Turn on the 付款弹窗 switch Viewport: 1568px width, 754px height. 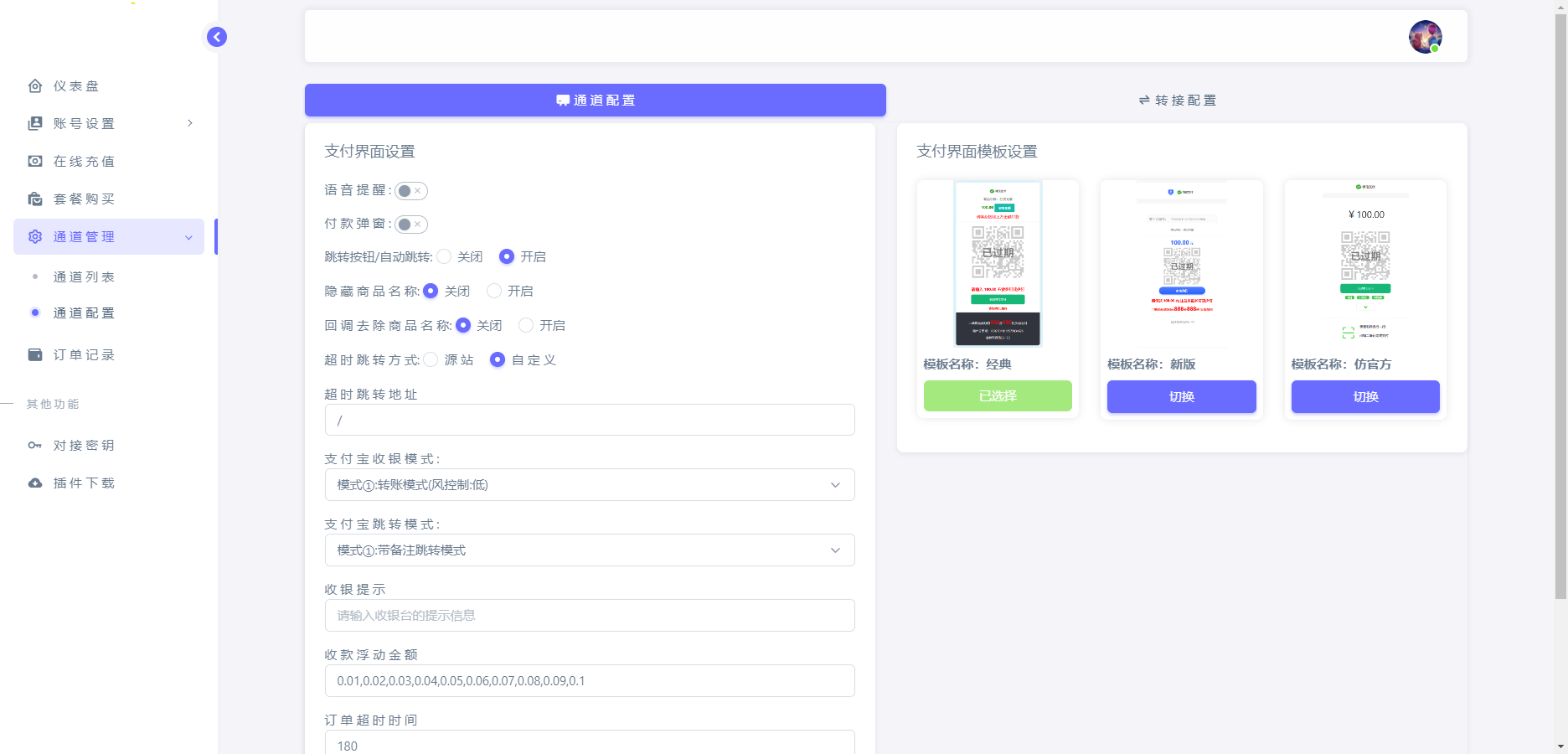click(x=410, y=224)
